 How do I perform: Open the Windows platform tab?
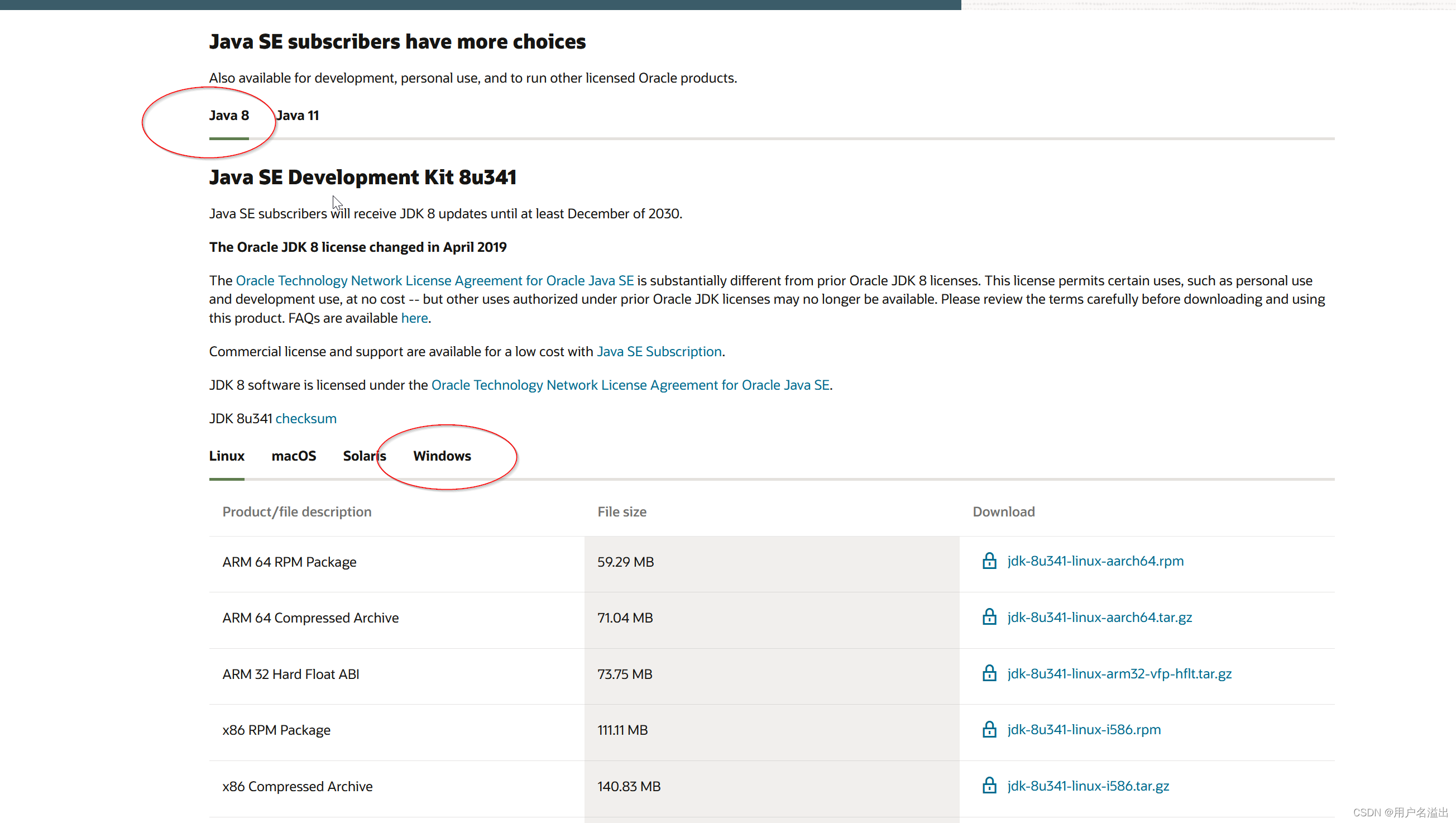coord(442,456)
